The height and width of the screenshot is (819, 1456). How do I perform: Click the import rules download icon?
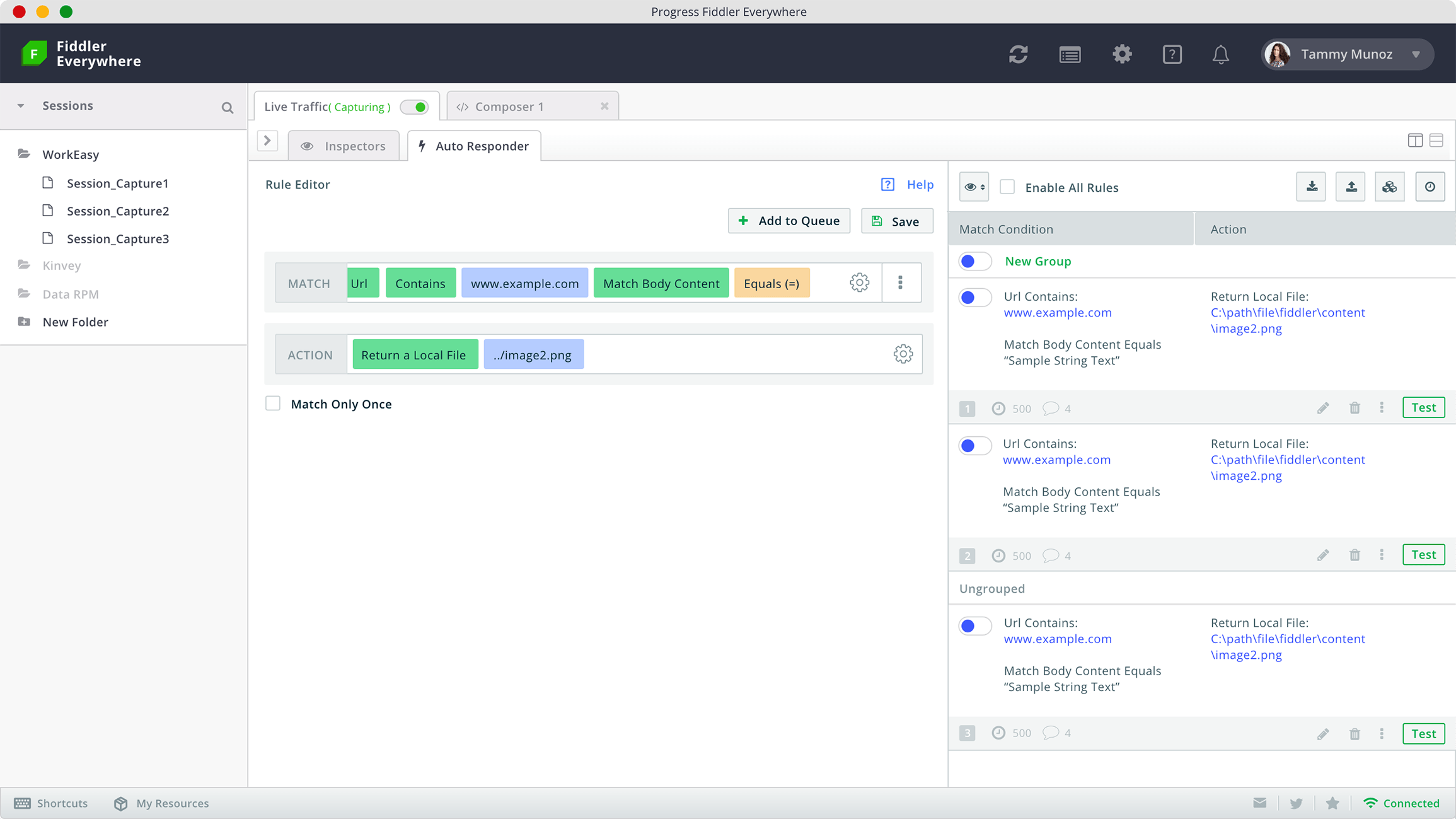pyautogui.click(x=1312, y=187)
